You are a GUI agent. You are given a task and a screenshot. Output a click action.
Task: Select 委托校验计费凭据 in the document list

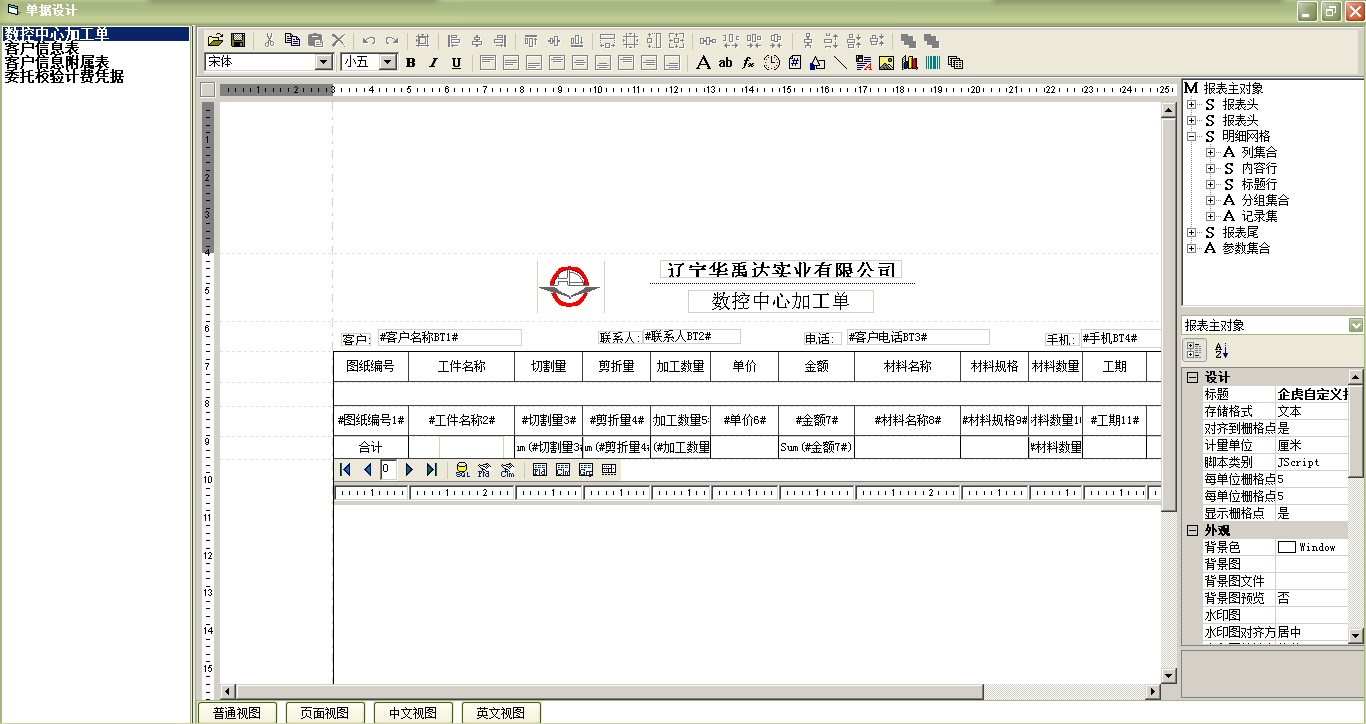(64, 76)
